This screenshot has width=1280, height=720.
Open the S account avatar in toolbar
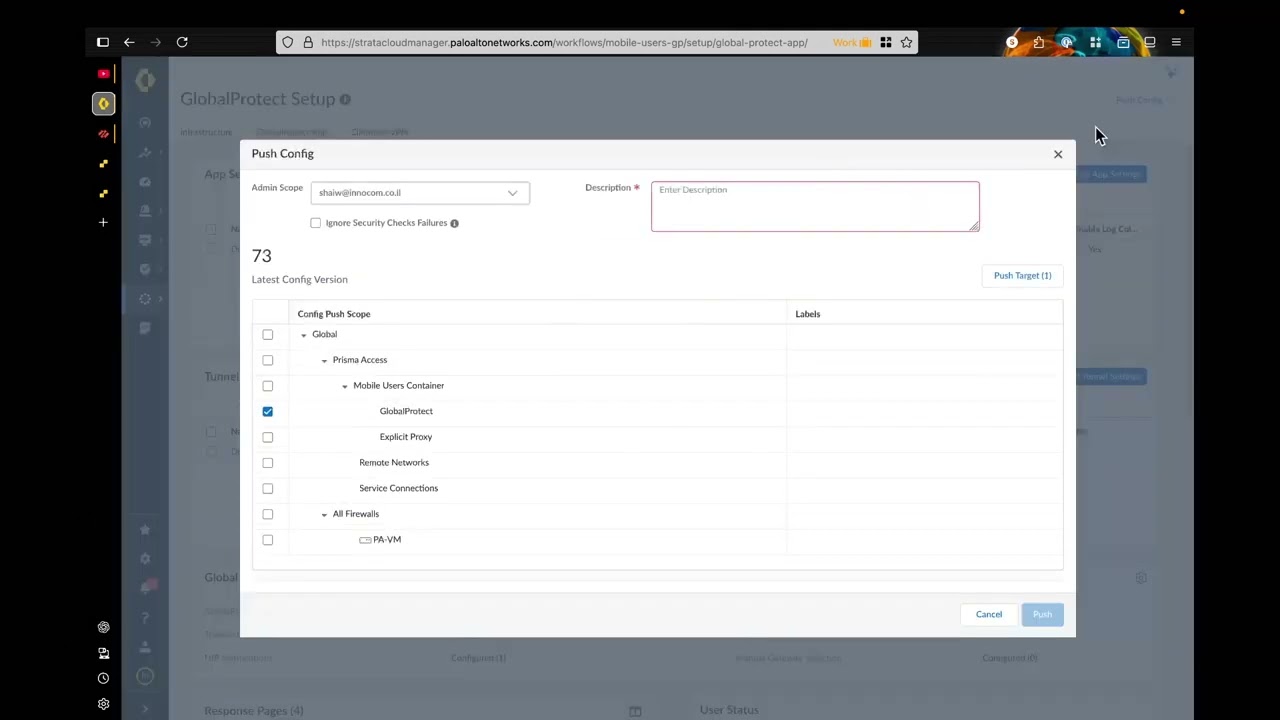point(1012,42)
